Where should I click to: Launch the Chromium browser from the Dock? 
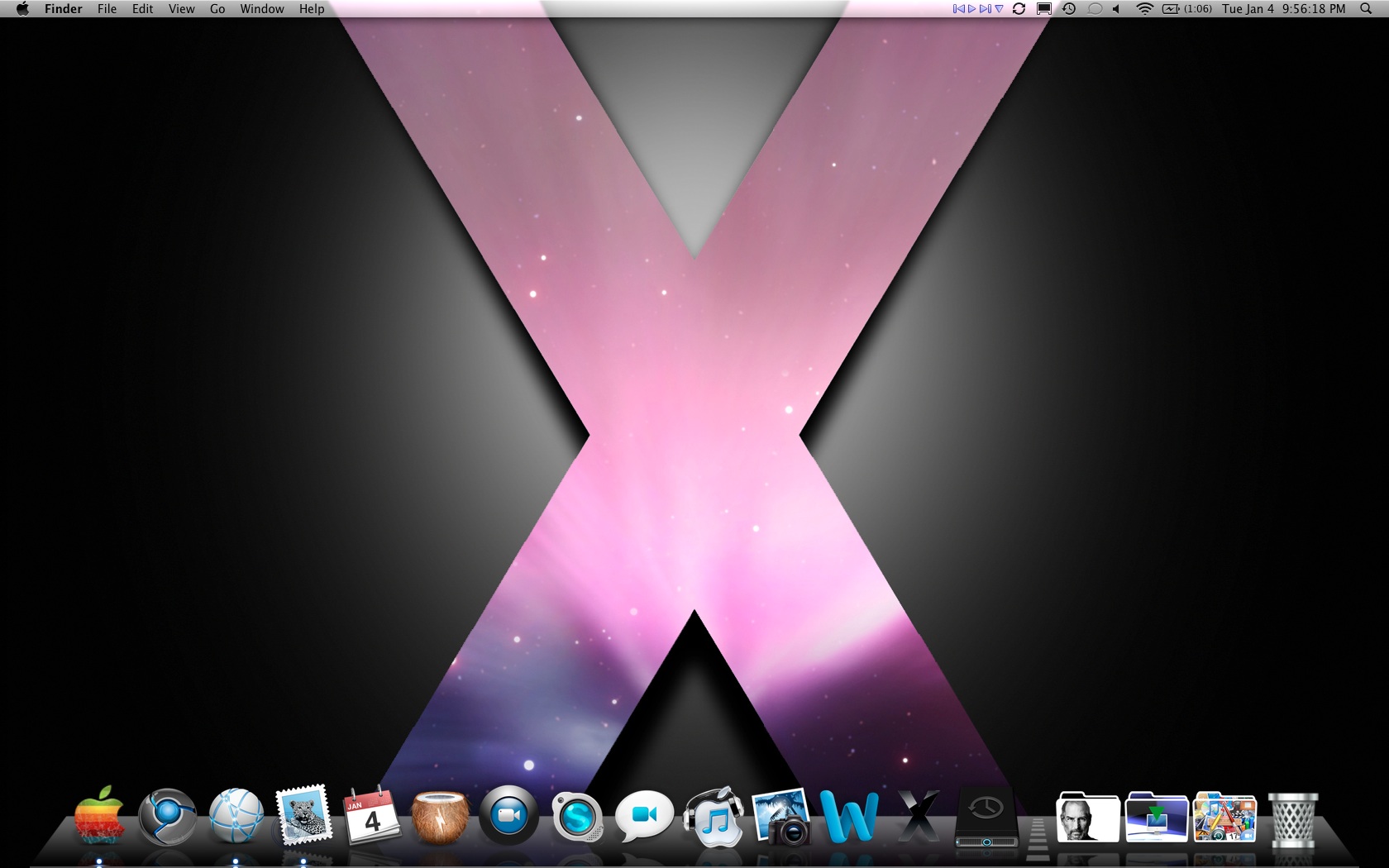(168, 817)
